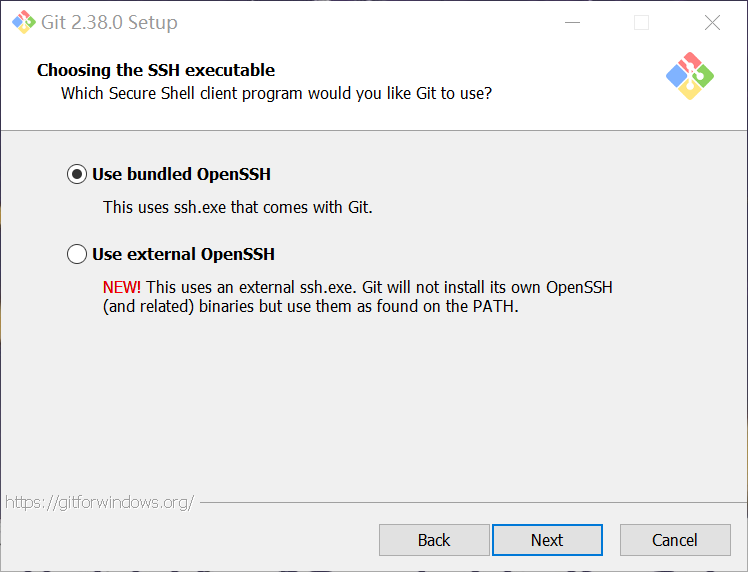Select the bundled OpenSSH radio button
Image resolution: width=748 pixels, height=572 pixels.
click(77, 174)
